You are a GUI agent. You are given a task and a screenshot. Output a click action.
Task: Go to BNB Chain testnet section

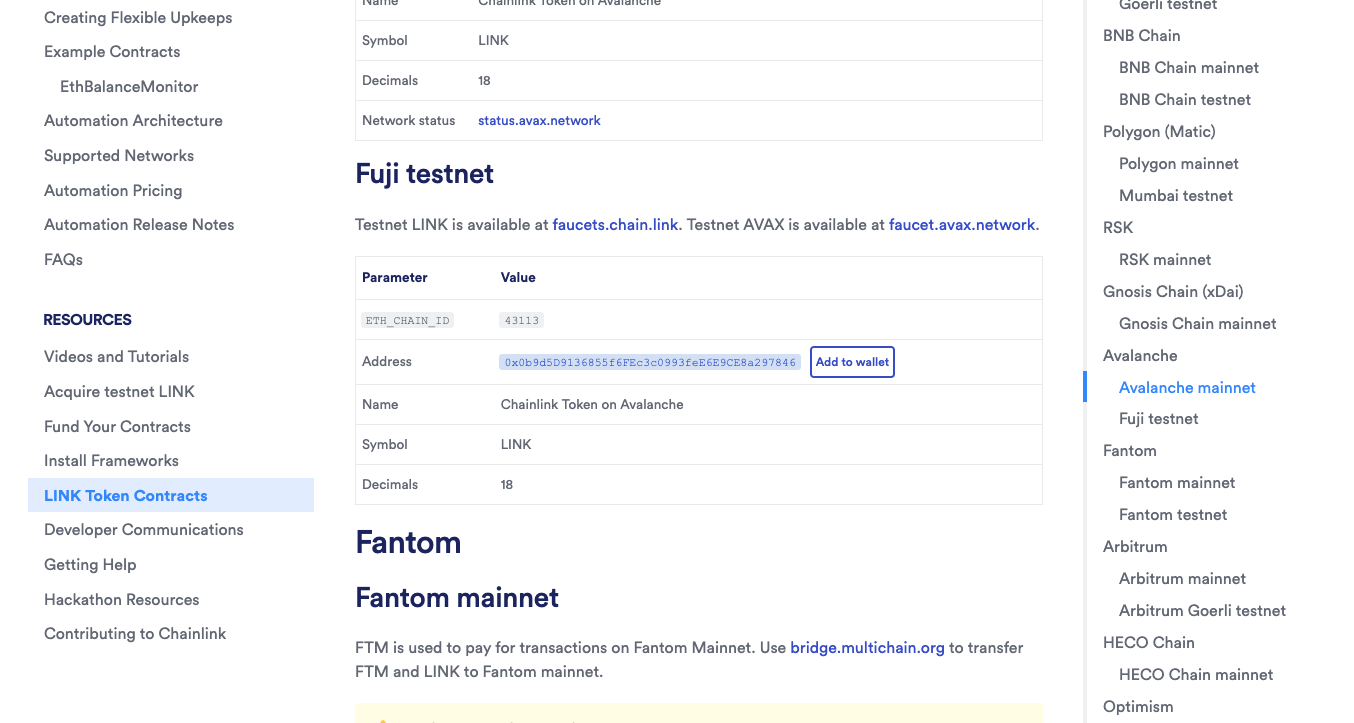1185,99
